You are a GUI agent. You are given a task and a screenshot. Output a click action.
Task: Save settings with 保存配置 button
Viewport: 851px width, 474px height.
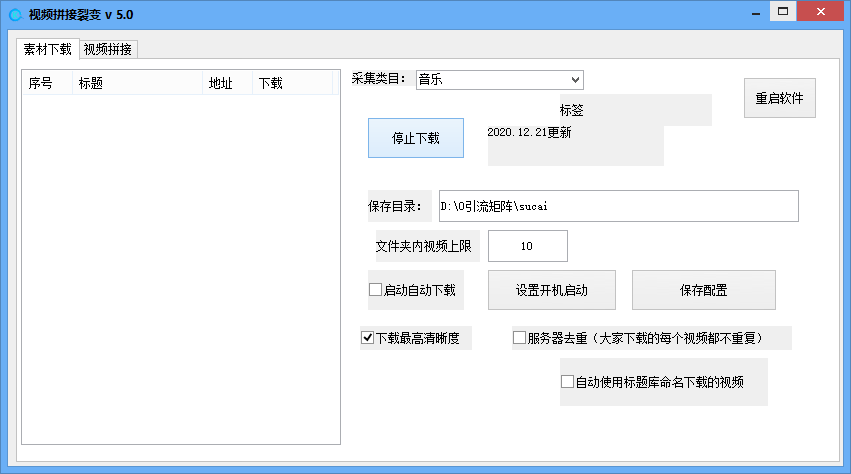point(703,290)
